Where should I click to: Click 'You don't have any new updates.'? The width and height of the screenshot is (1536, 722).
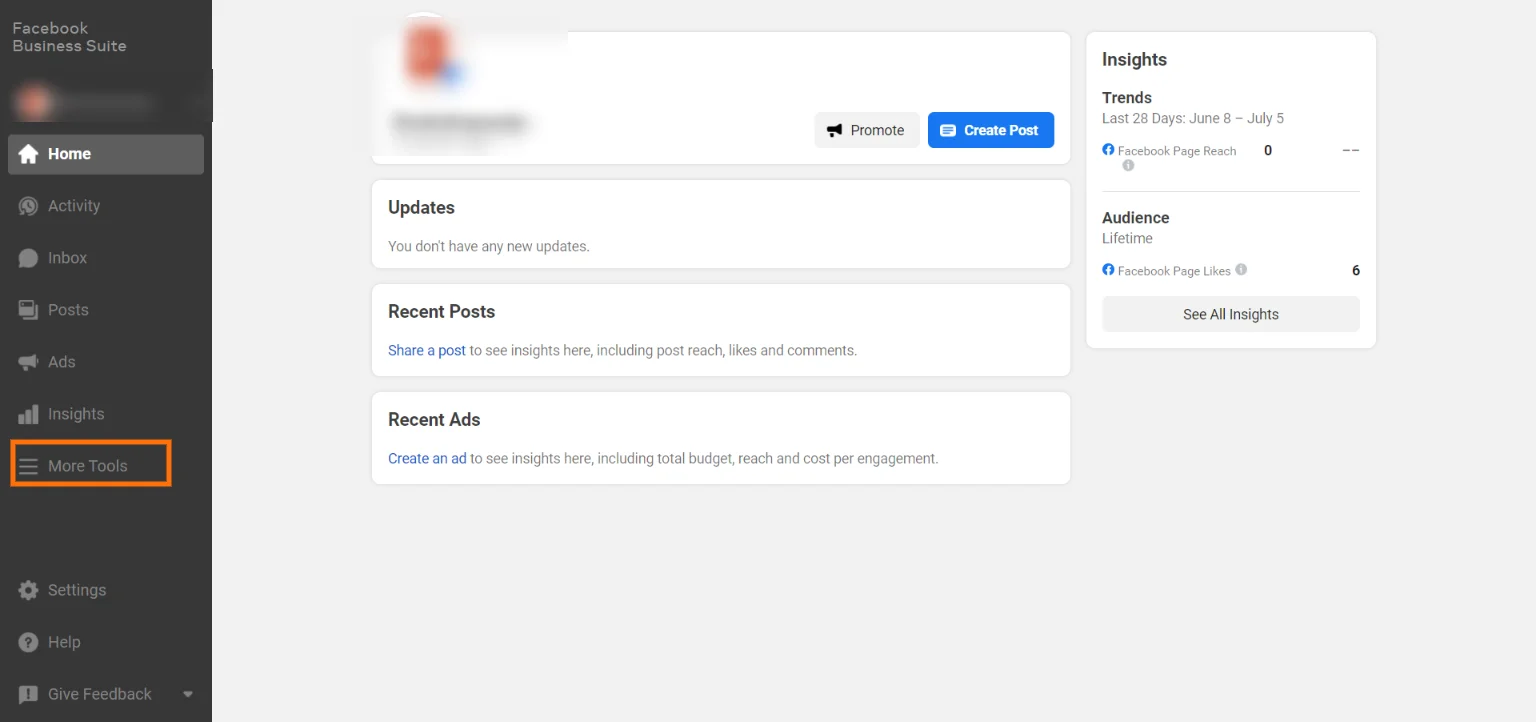pos(489,246)
